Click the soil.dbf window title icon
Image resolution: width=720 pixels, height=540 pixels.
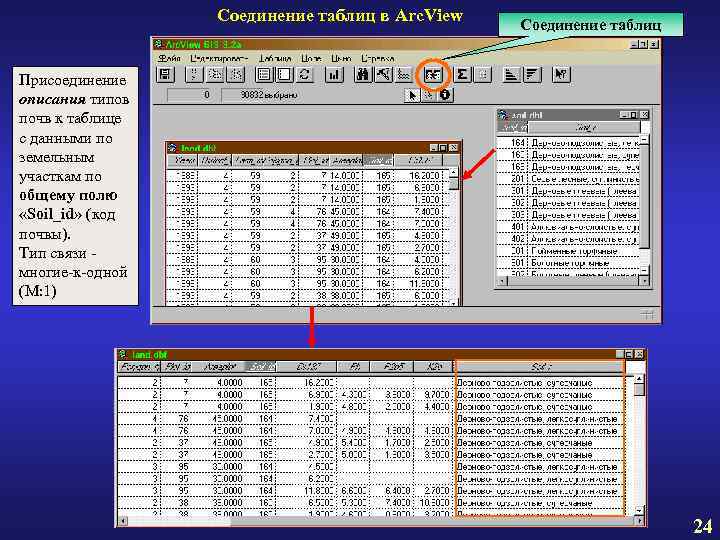point(504,115)
